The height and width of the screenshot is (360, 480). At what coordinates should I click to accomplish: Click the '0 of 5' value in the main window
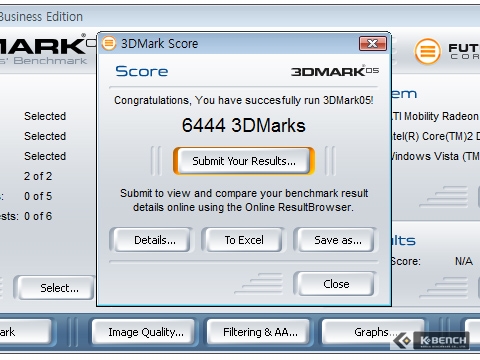click(x=38, y=196)
